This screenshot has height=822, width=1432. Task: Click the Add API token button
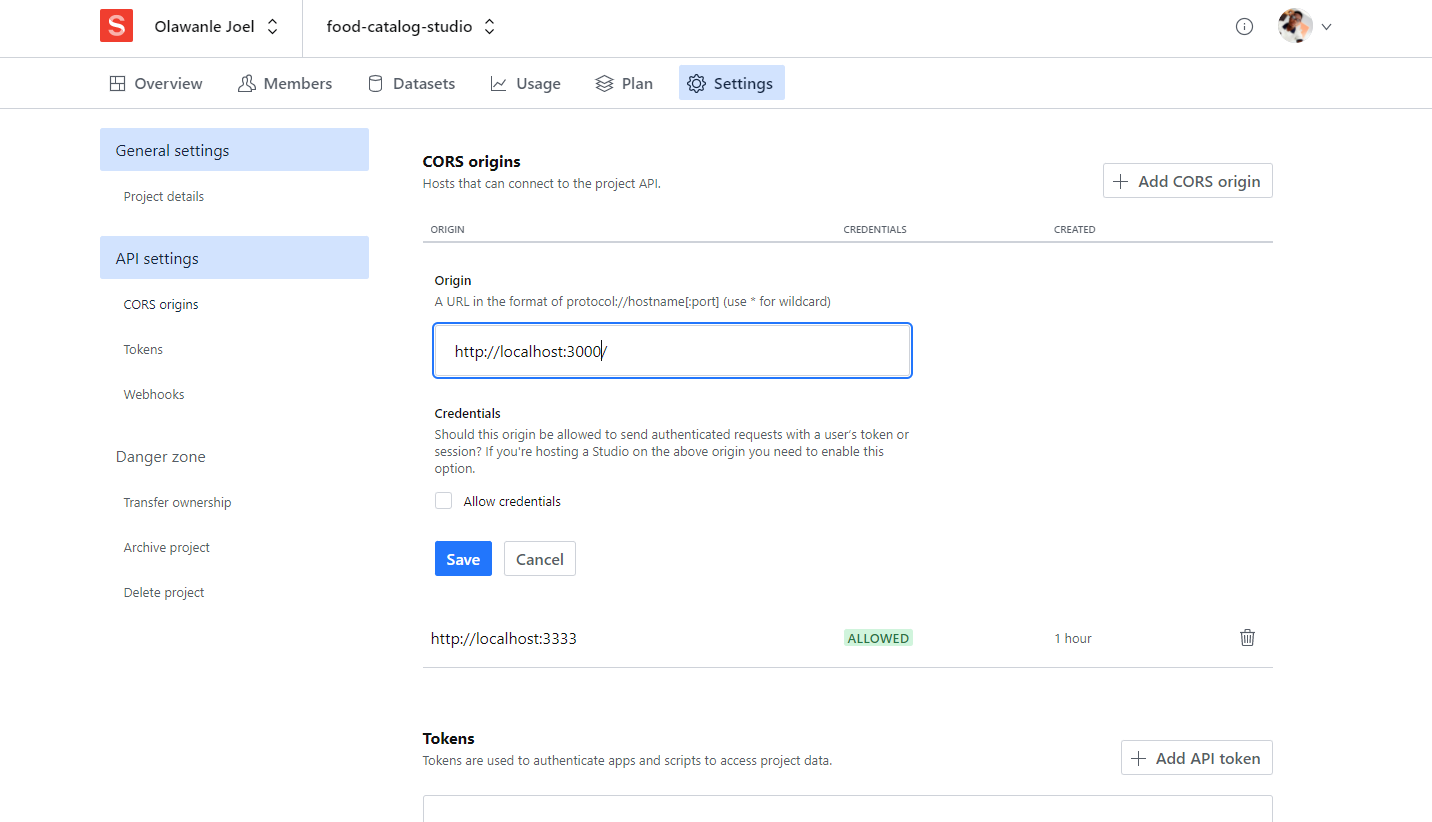click(x=1196, y=757)
